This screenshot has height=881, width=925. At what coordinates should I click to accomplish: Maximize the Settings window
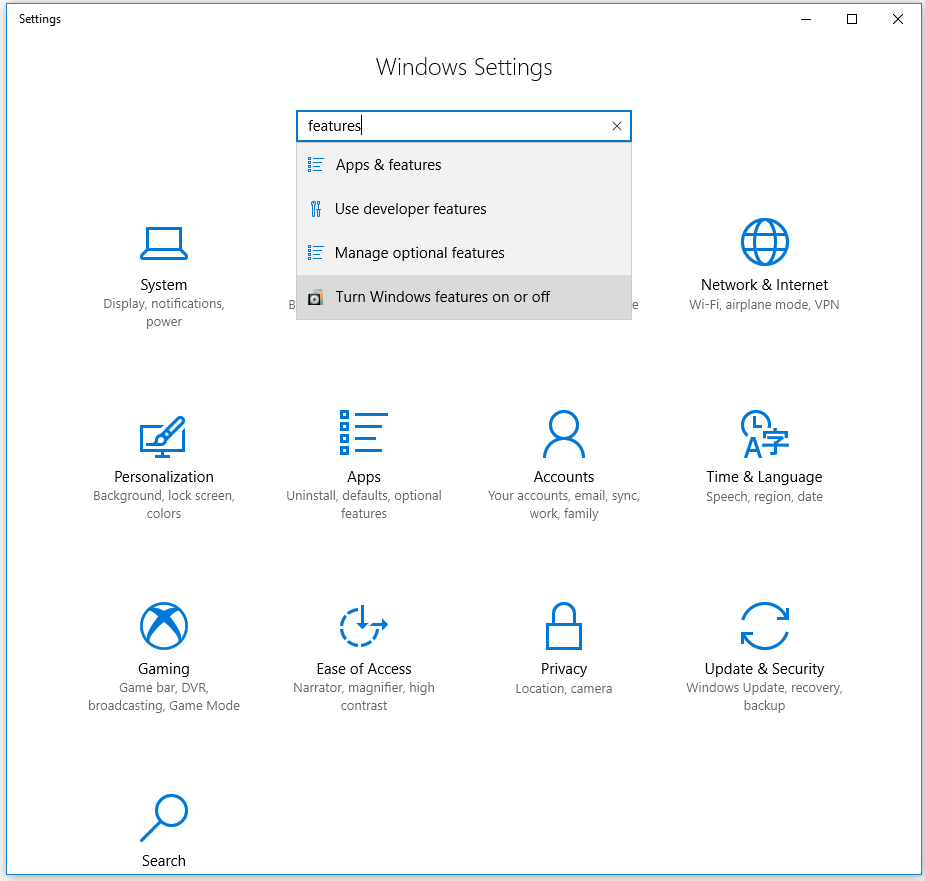pyautogui.click(x=852, y=19)
